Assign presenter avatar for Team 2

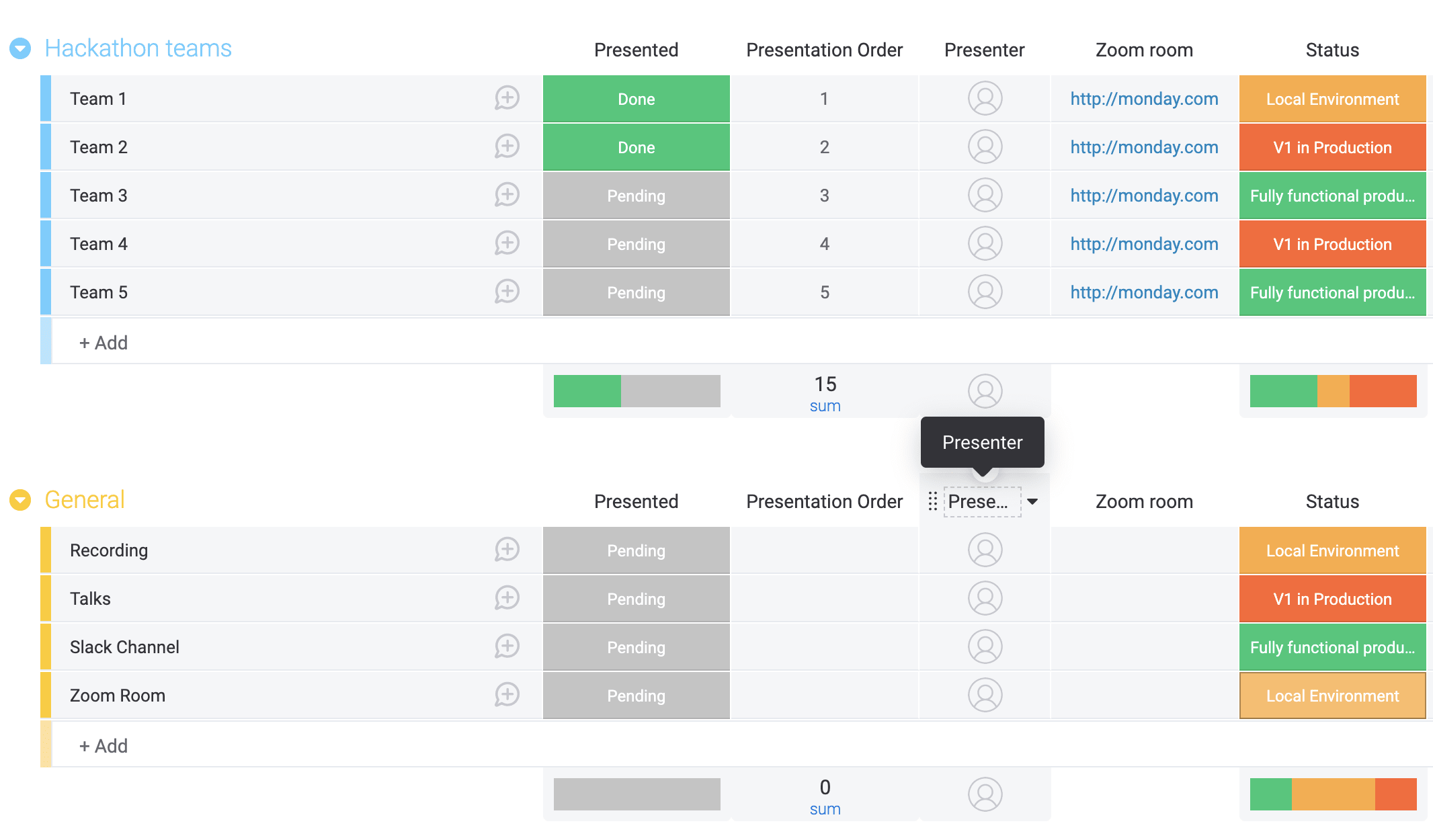click(x=985, y=146)
